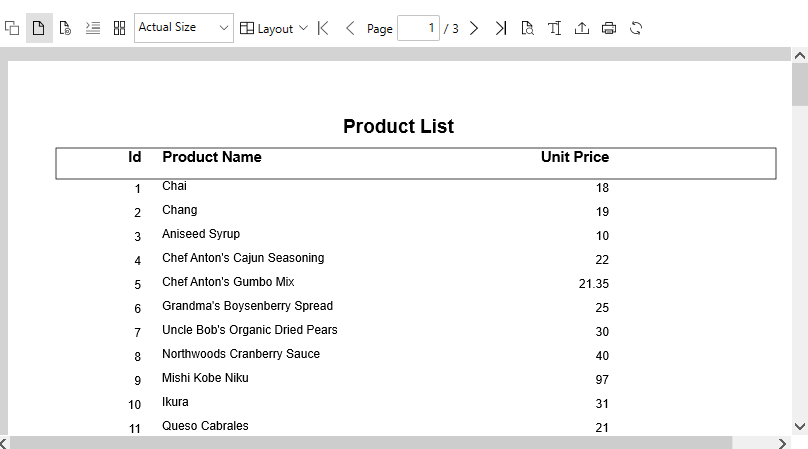Open the find in document tool

[528, 28]
